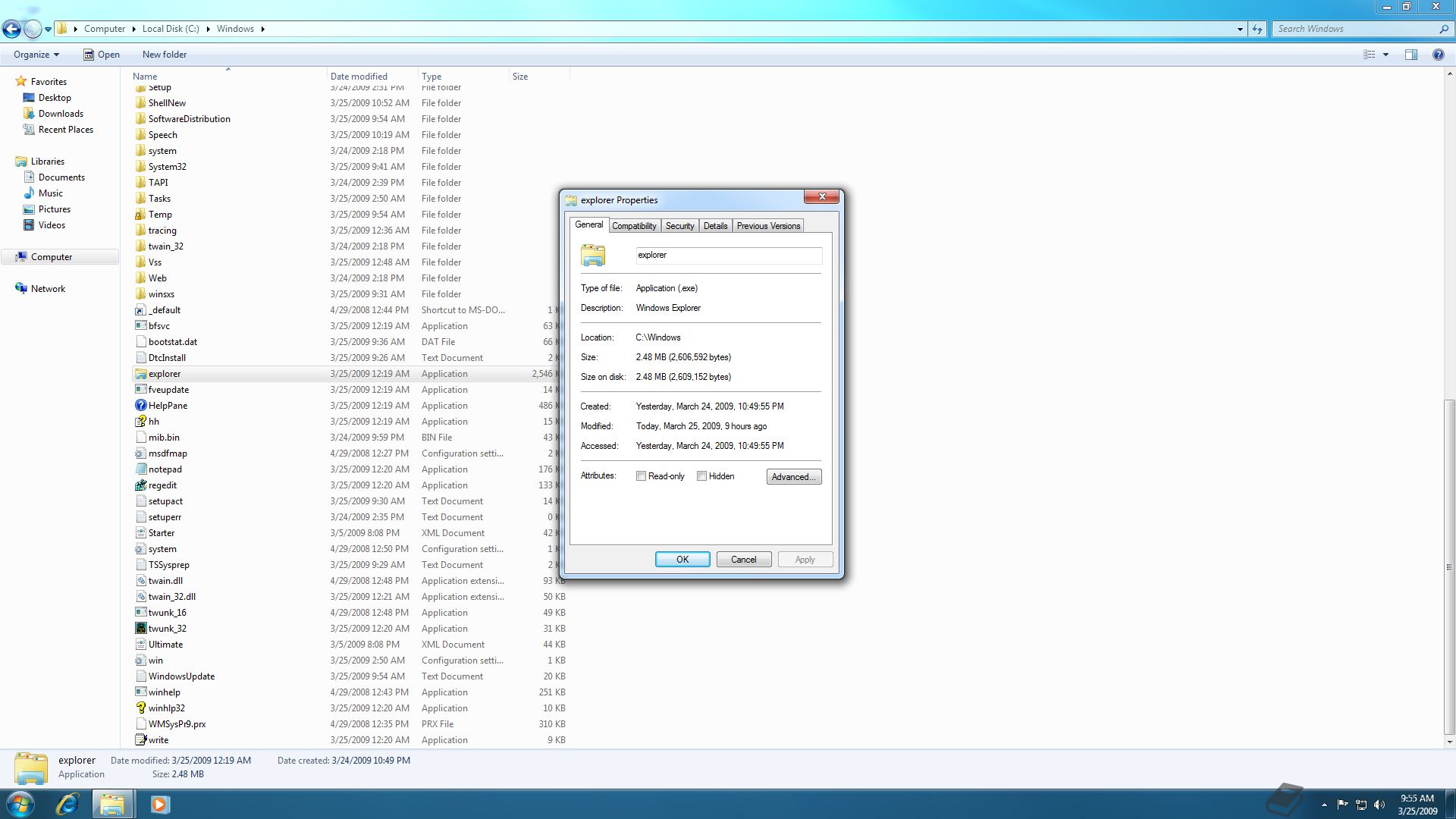Click the New folder button
The image size is (1456, 819).
165,55
